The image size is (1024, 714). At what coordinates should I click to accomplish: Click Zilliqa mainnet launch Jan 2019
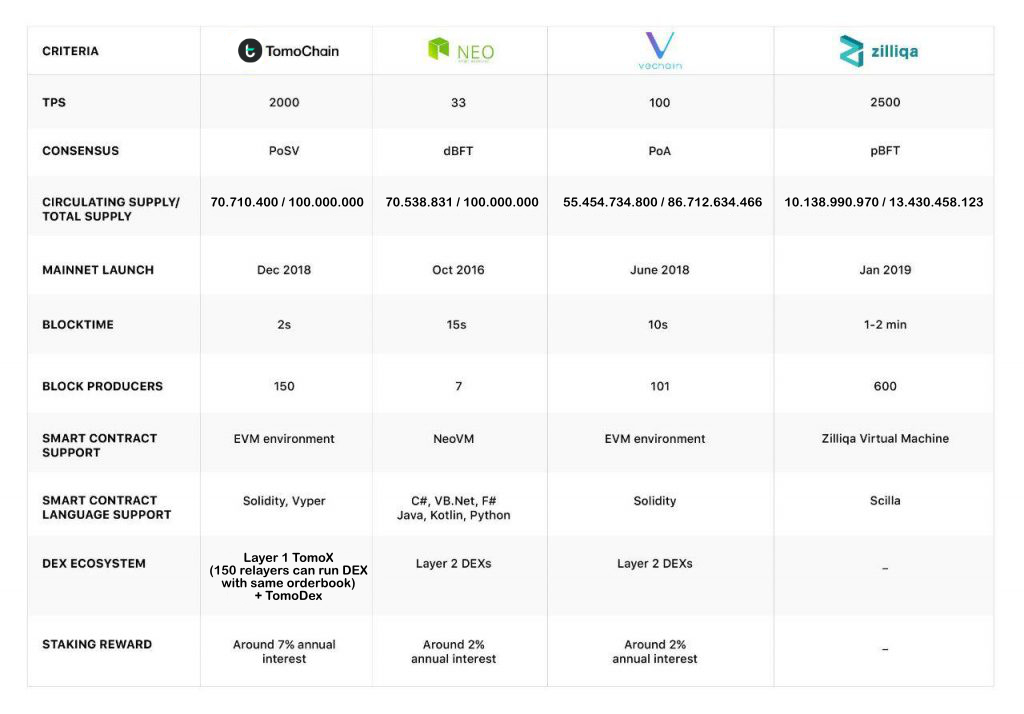point(885,270)
